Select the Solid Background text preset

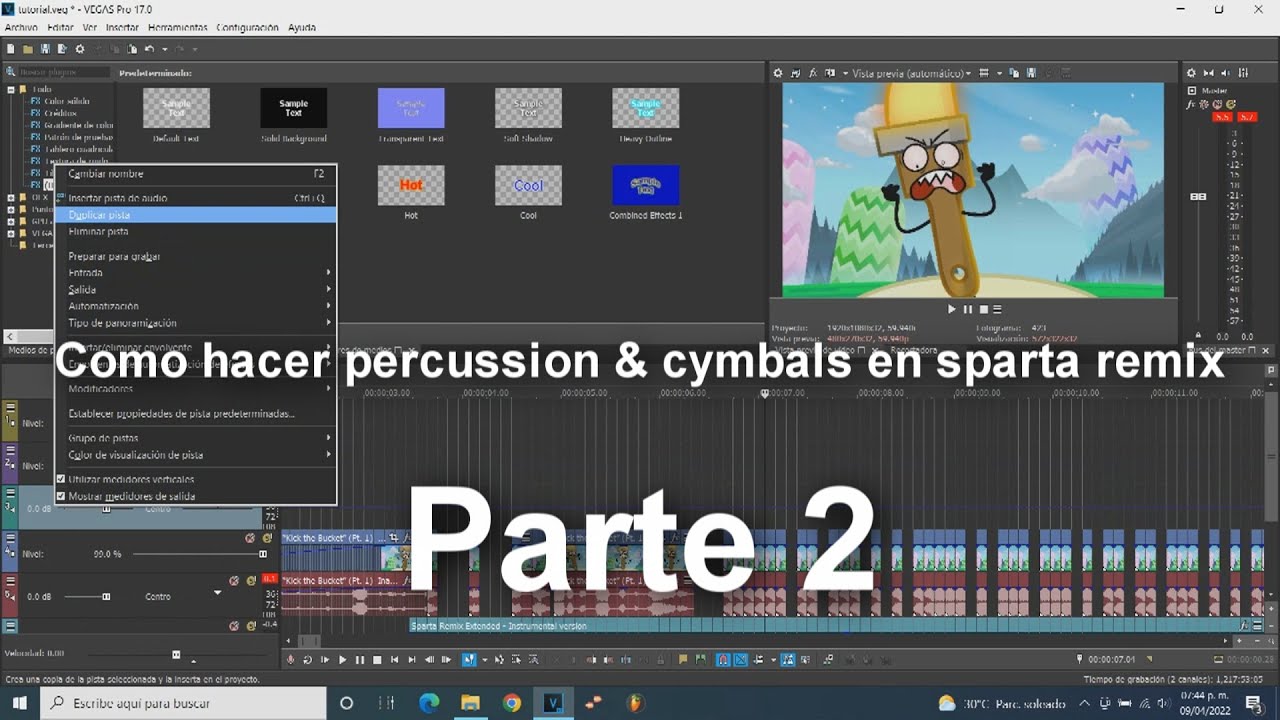coord(293,108)
